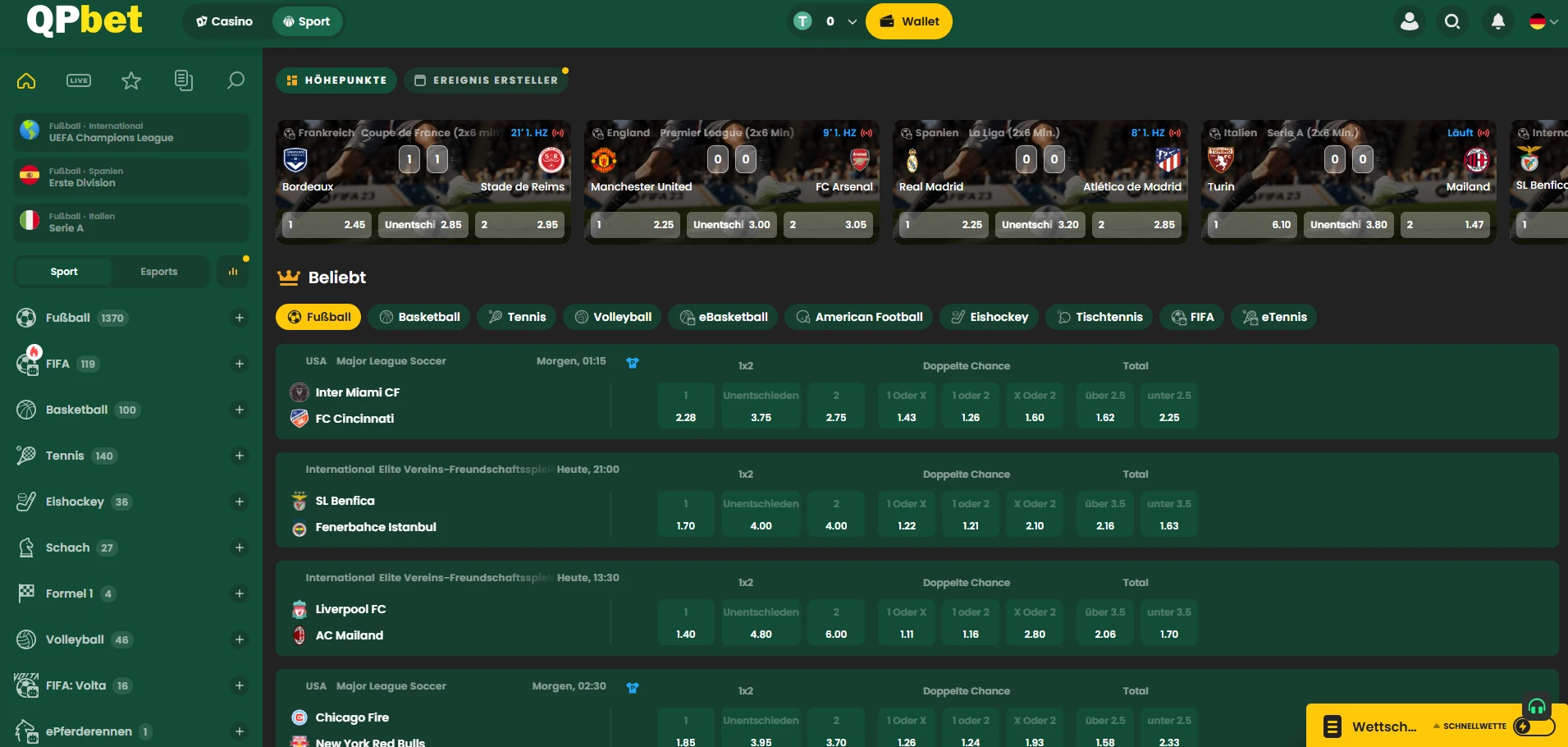This screenshot has height=747, width=1568.
Task: Open UEFA Champions League shortcut
Action: (x=131, y=132)
